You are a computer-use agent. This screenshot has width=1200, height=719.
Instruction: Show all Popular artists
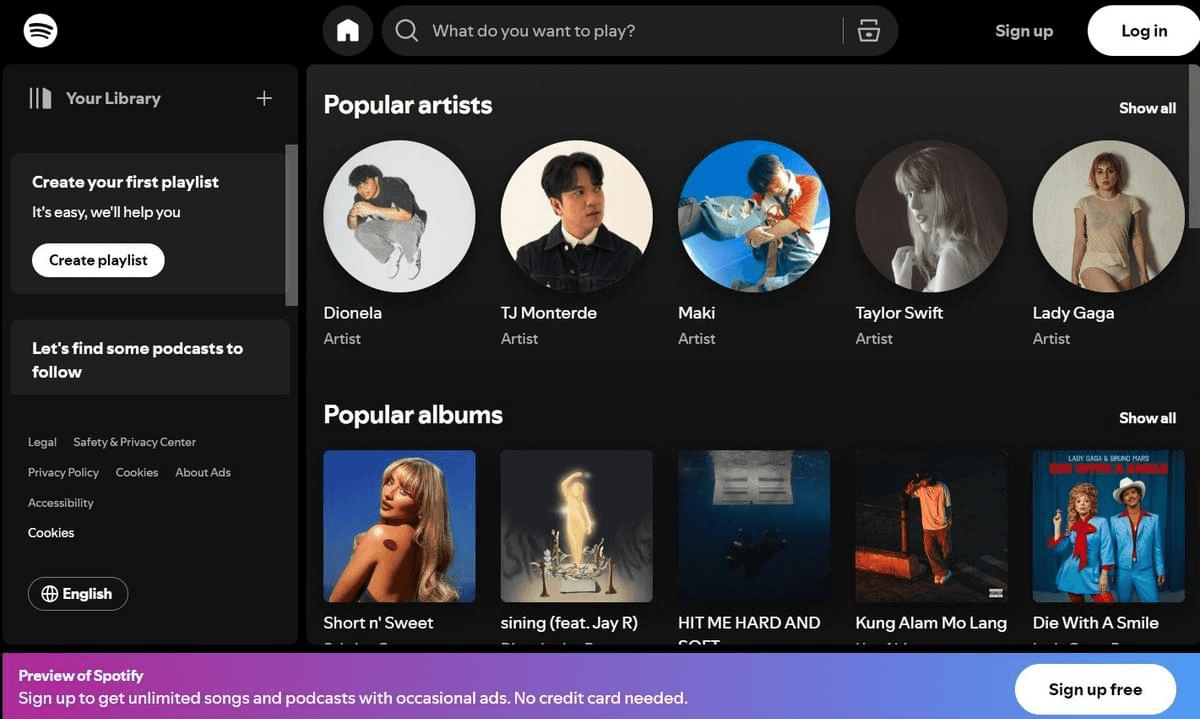pos(1146,107)
